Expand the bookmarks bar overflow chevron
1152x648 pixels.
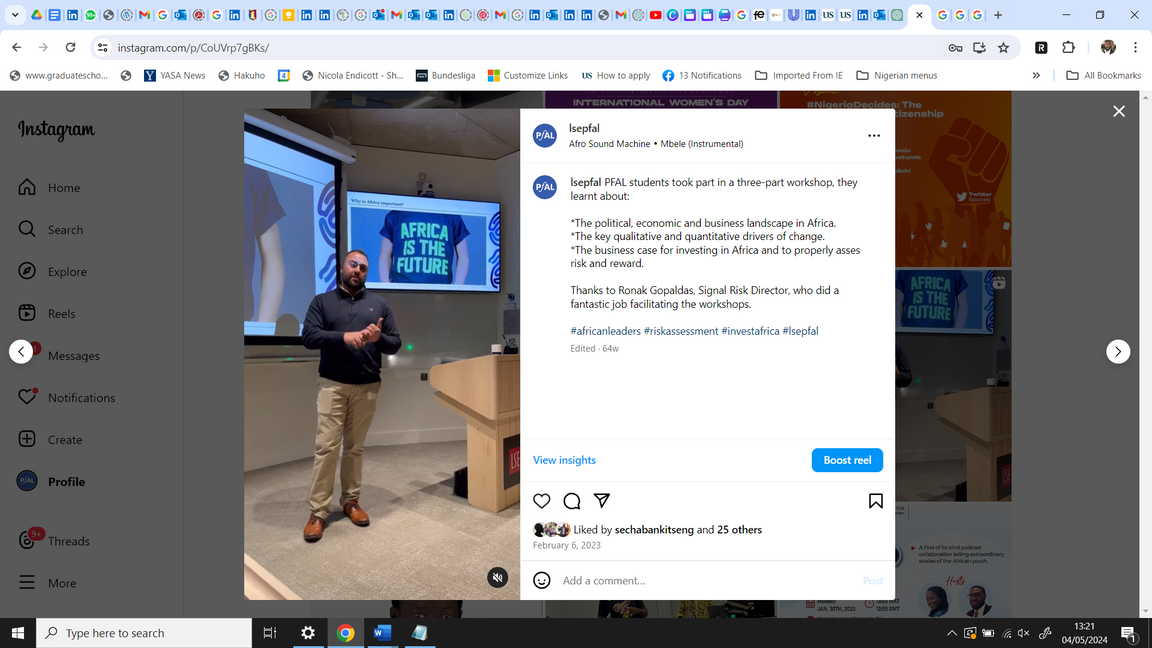pos(1036,75)
